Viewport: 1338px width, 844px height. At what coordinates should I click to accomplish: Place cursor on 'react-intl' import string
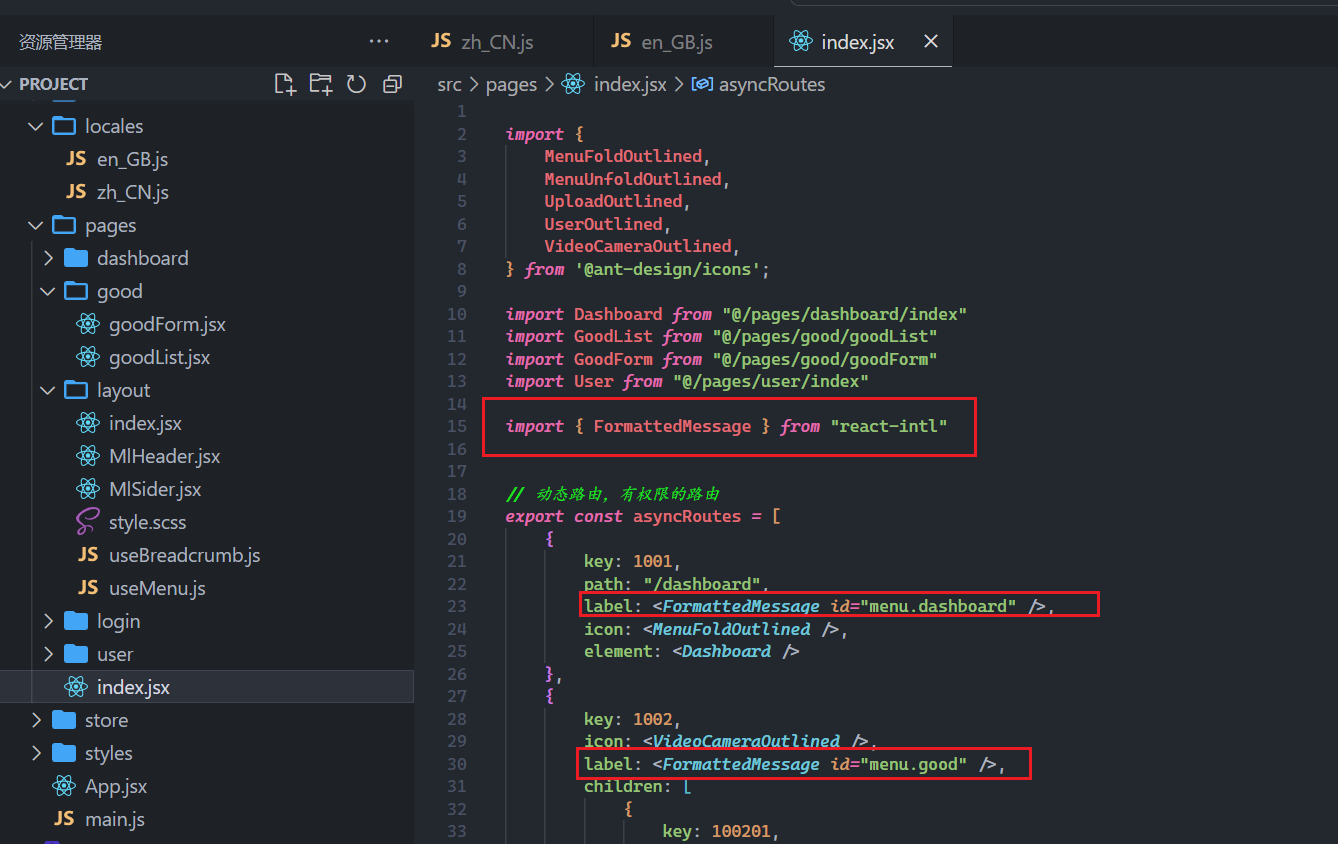pyautogui.click(x=889, y=426)
